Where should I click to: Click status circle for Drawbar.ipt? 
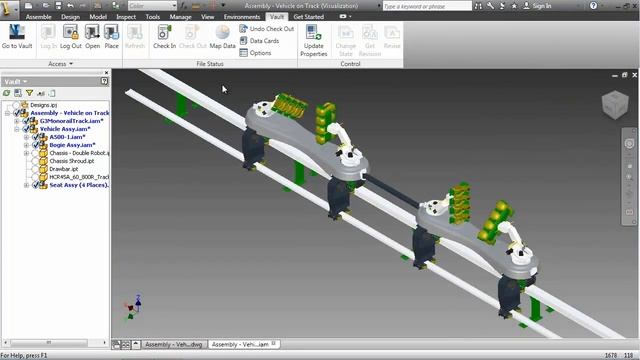point(35,169)
